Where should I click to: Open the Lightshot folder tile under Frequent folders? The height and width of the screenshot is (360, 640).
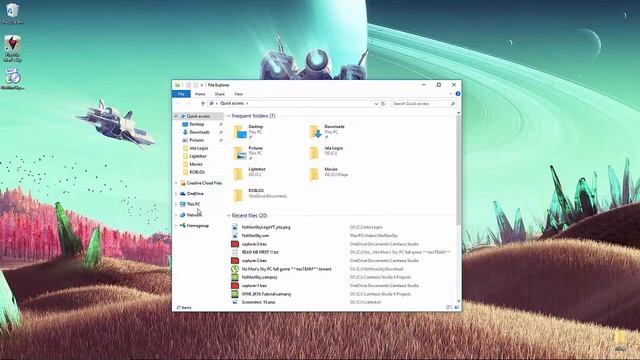pos(250,174)
